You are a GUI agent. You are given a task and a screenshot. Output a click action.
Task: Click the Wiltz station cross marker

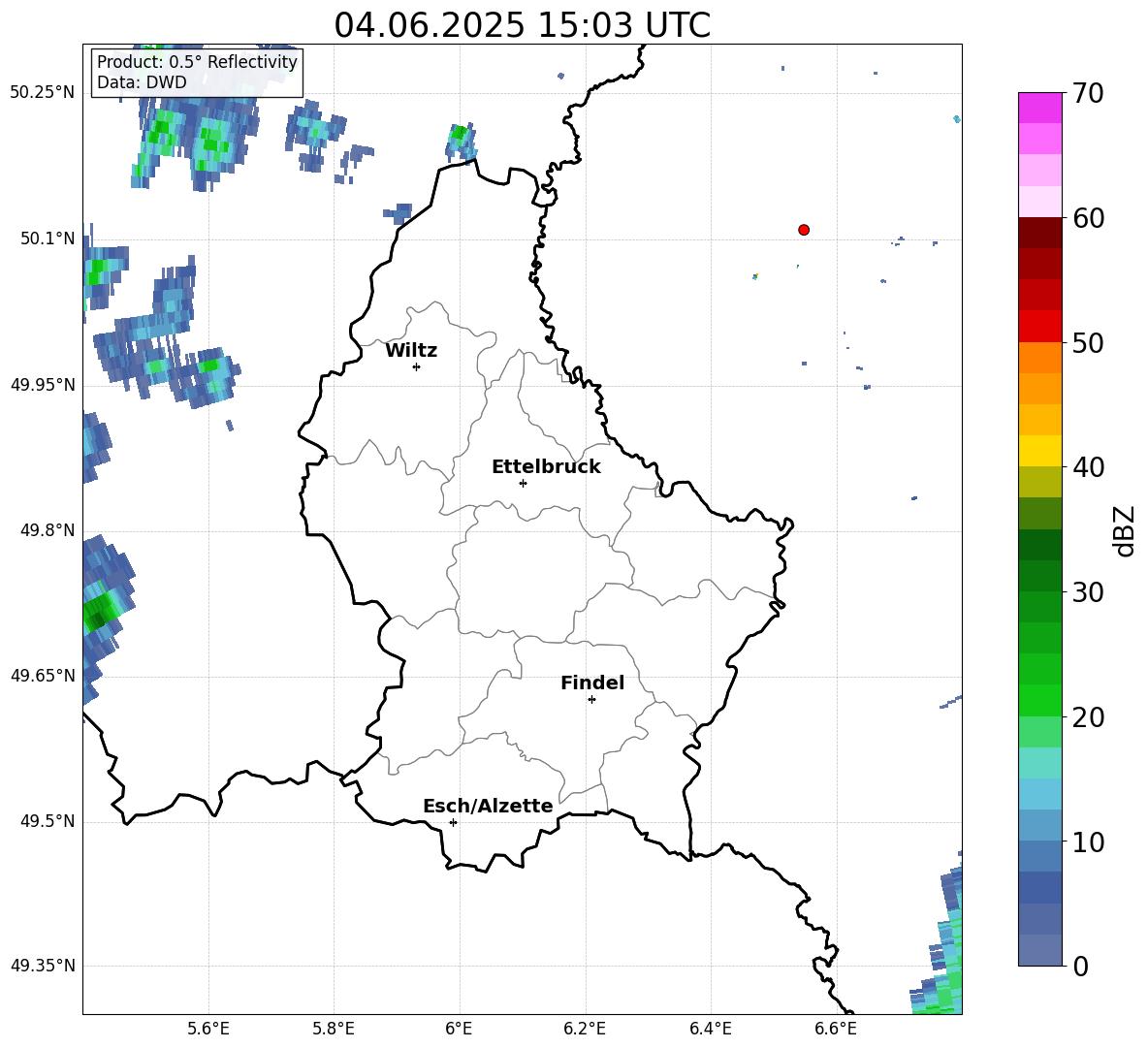(x=416, y=366)
